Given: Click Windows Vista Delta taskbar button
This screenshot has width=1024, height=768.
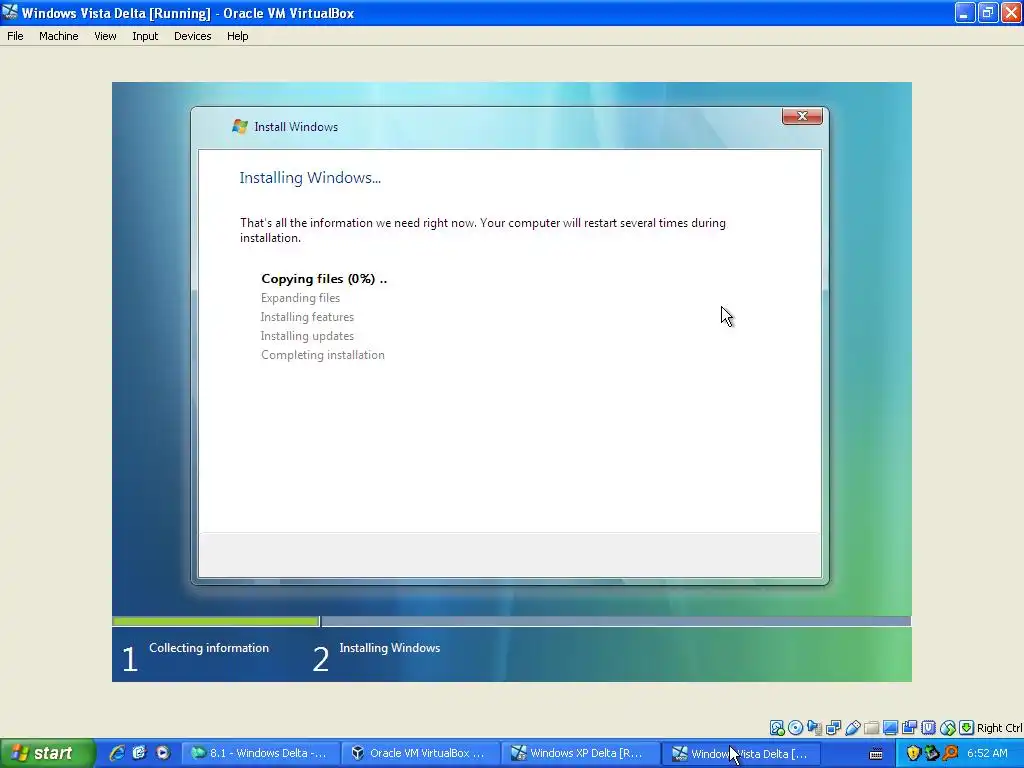Looking at the screenshot, I should [x=741, y=753].
